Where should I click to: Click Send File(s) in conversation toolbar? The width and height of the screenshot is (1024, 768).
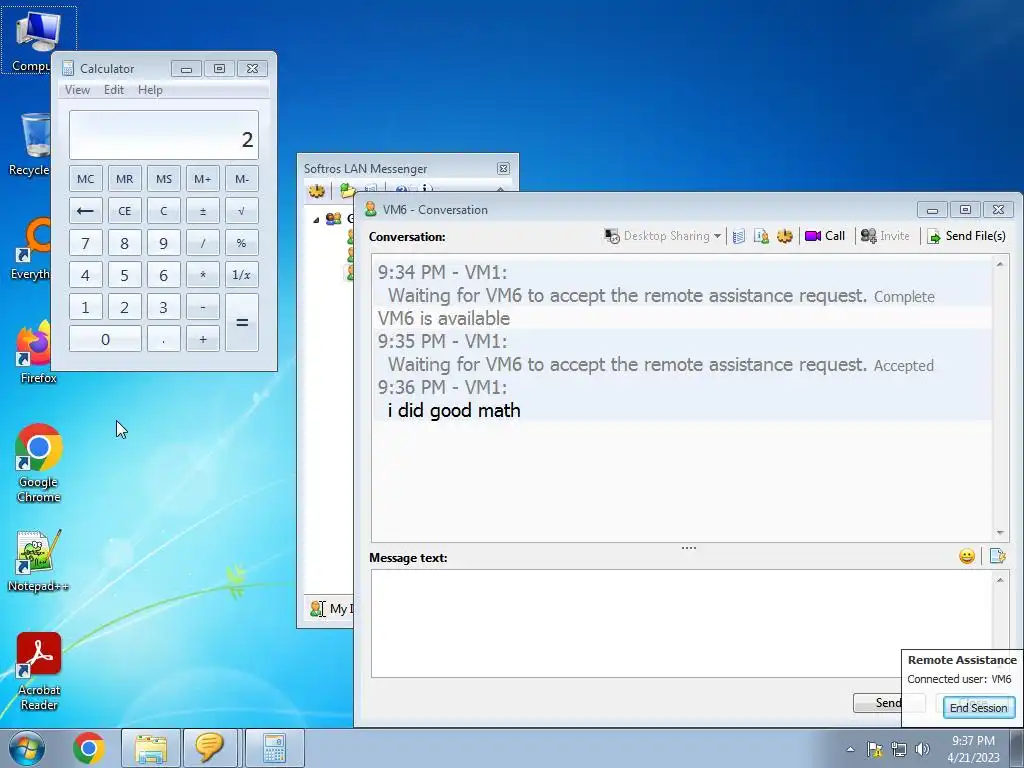[x=967, y=236]
